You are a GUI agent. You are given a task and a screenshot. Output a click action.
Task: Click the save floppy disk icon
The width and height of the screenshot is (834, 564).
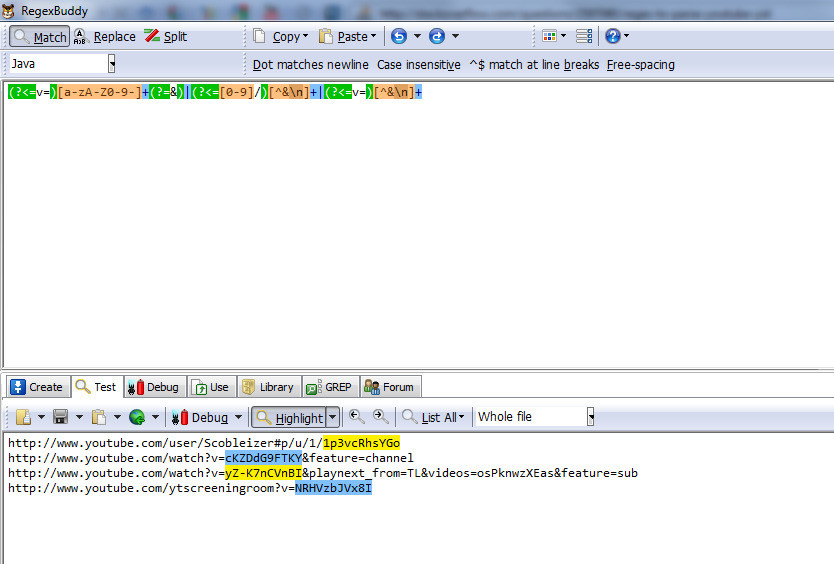(x=61, y=417)
